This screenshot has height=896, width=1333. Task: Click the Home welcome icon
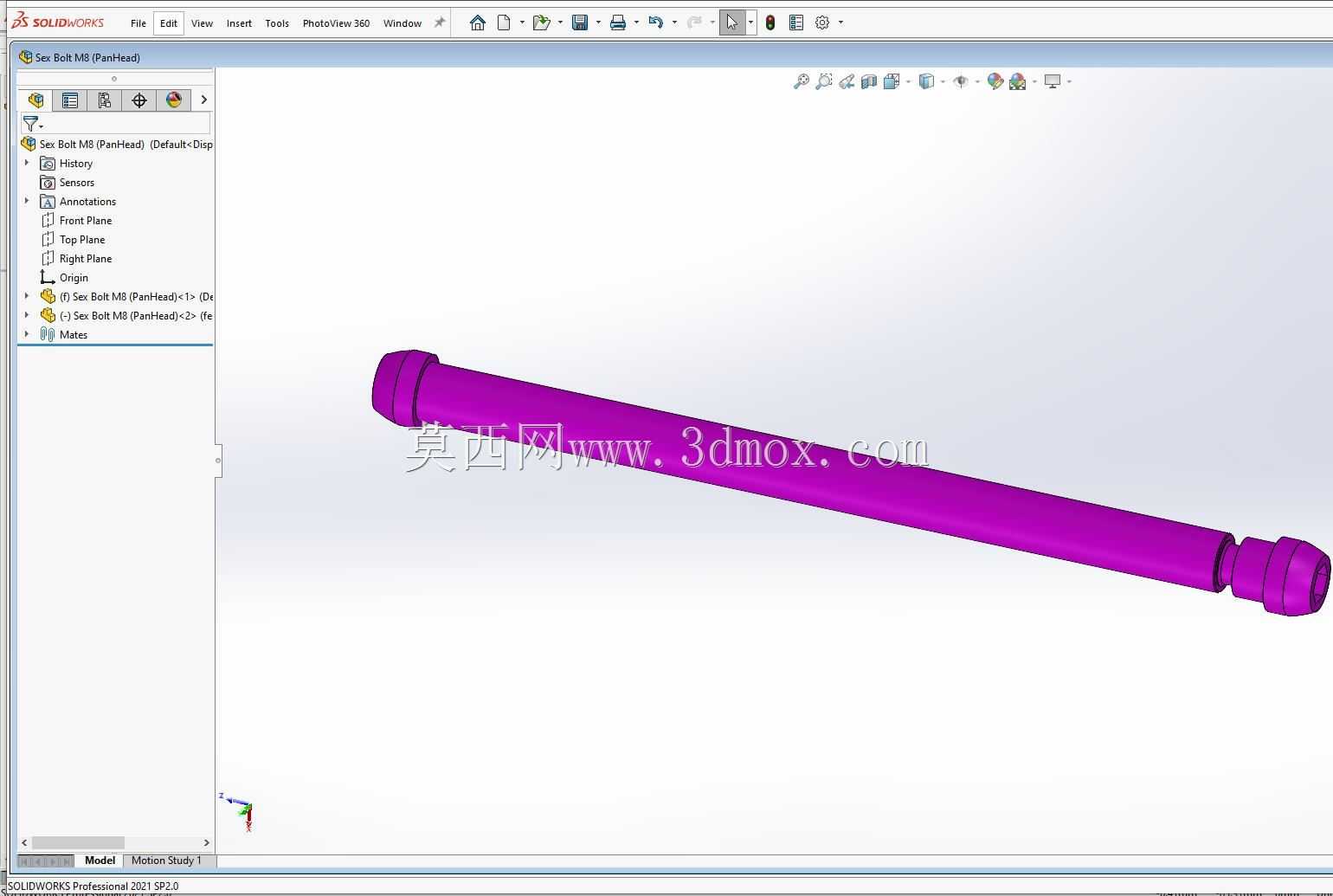point(478,23)
